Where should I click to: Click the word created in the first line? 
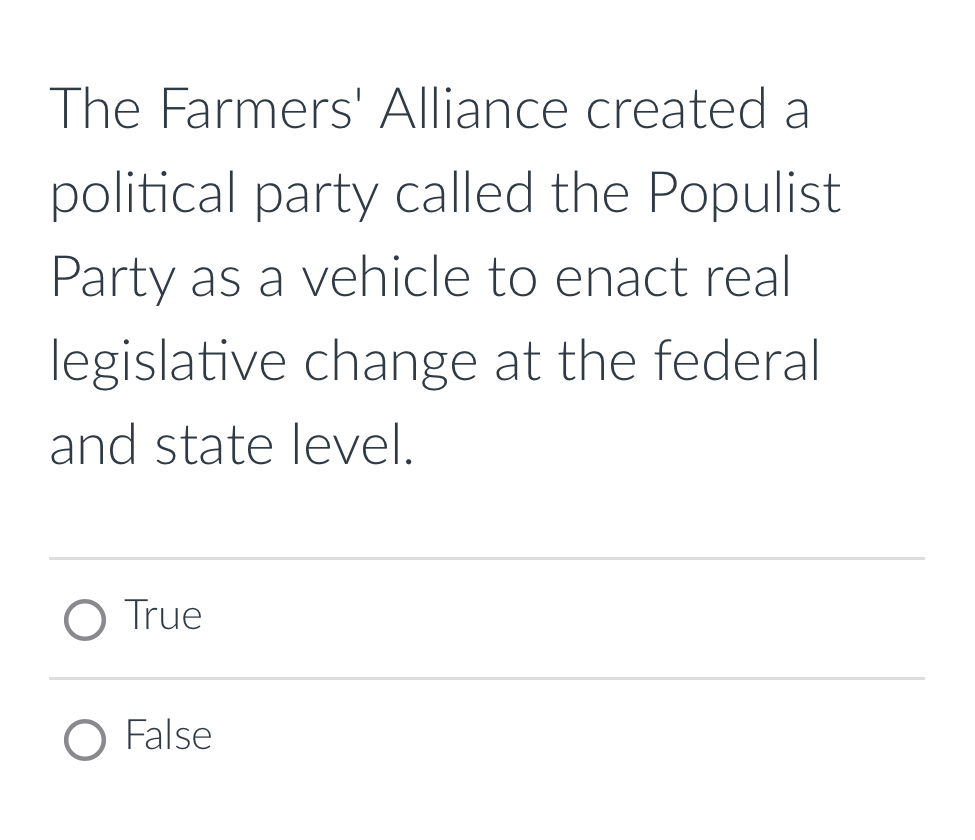tap(677, 109)
